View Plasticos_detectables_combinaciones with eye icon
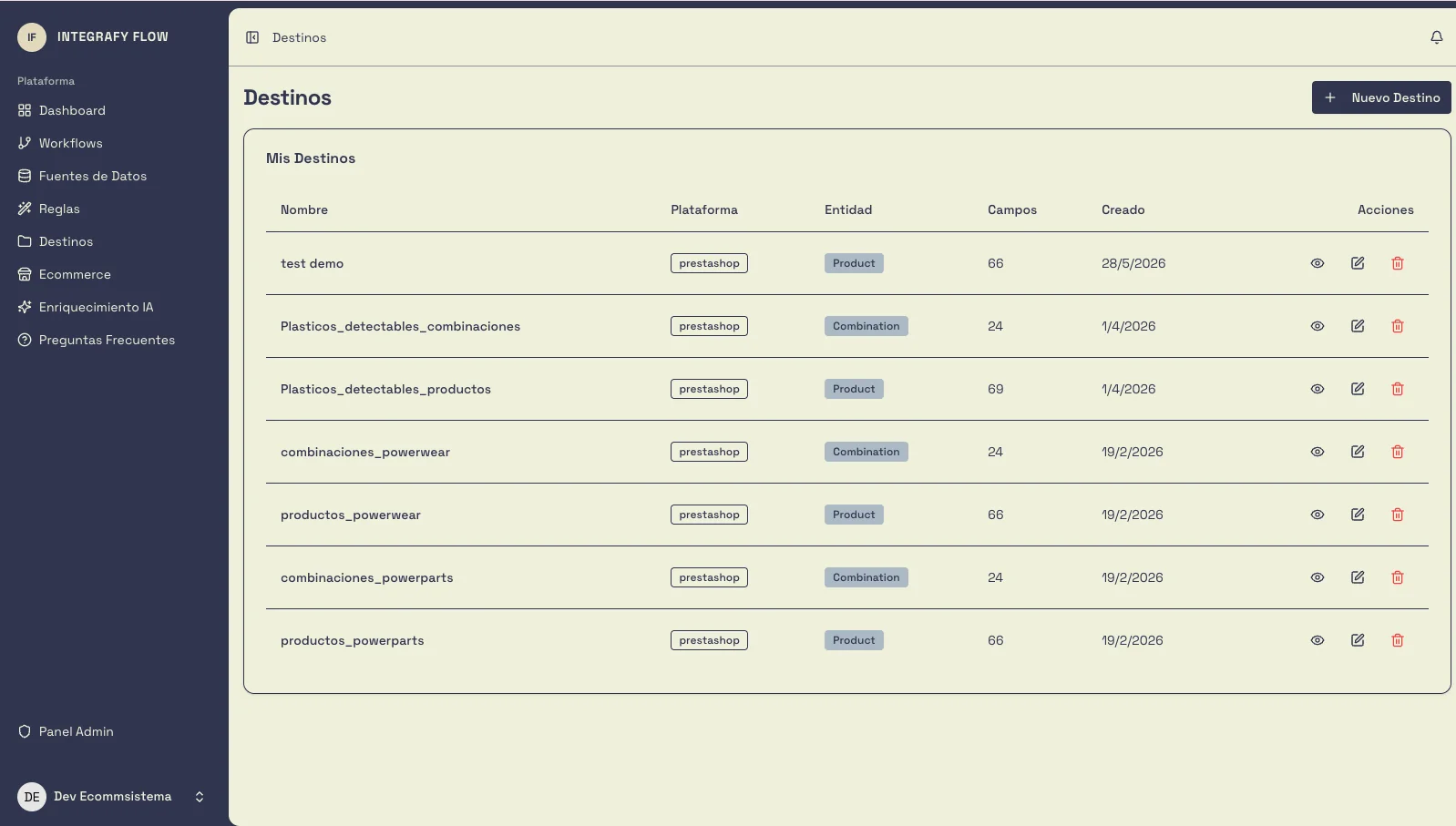 click(1318, 326)
